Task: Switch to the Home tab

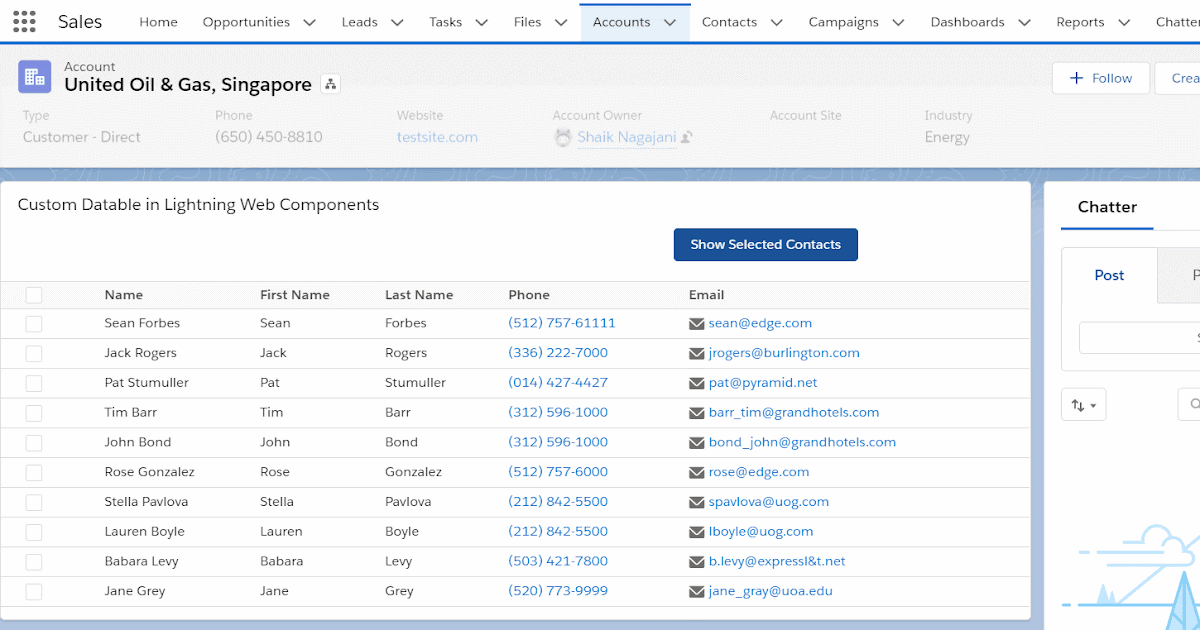Action: coord(158,20)
